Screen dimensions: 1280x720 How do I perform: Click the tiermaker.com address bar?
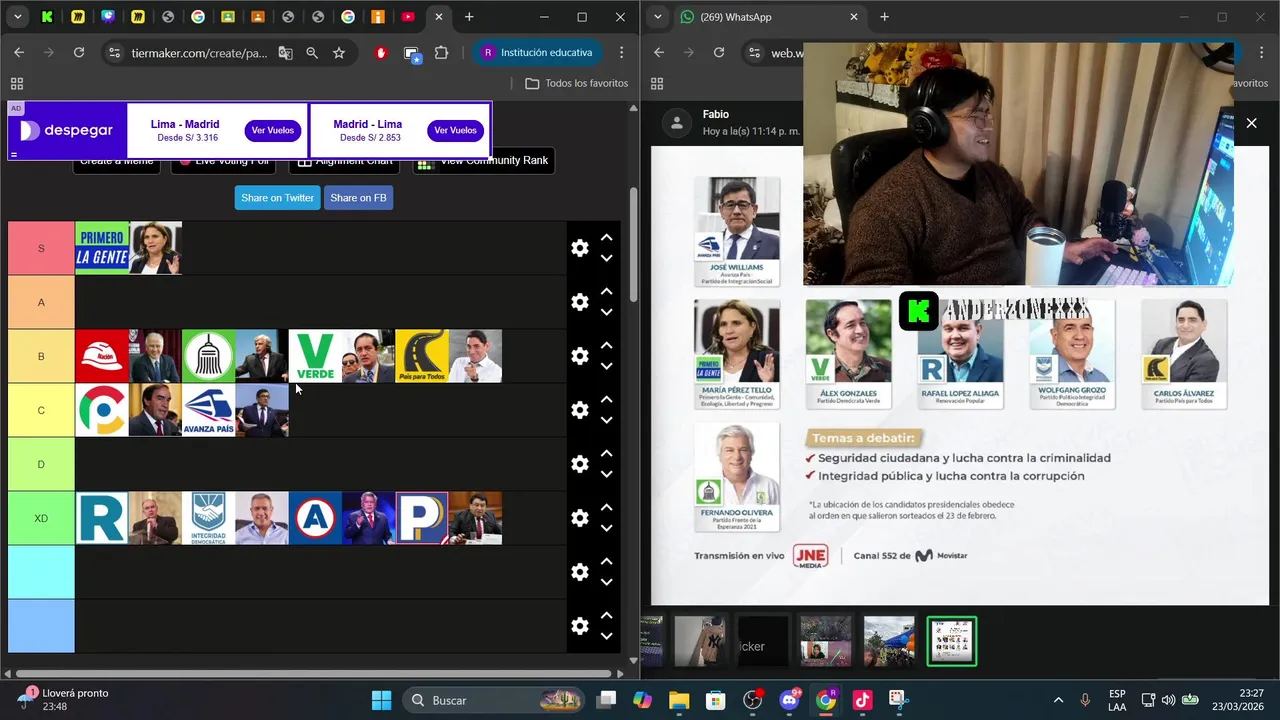(x=200, y=53)
